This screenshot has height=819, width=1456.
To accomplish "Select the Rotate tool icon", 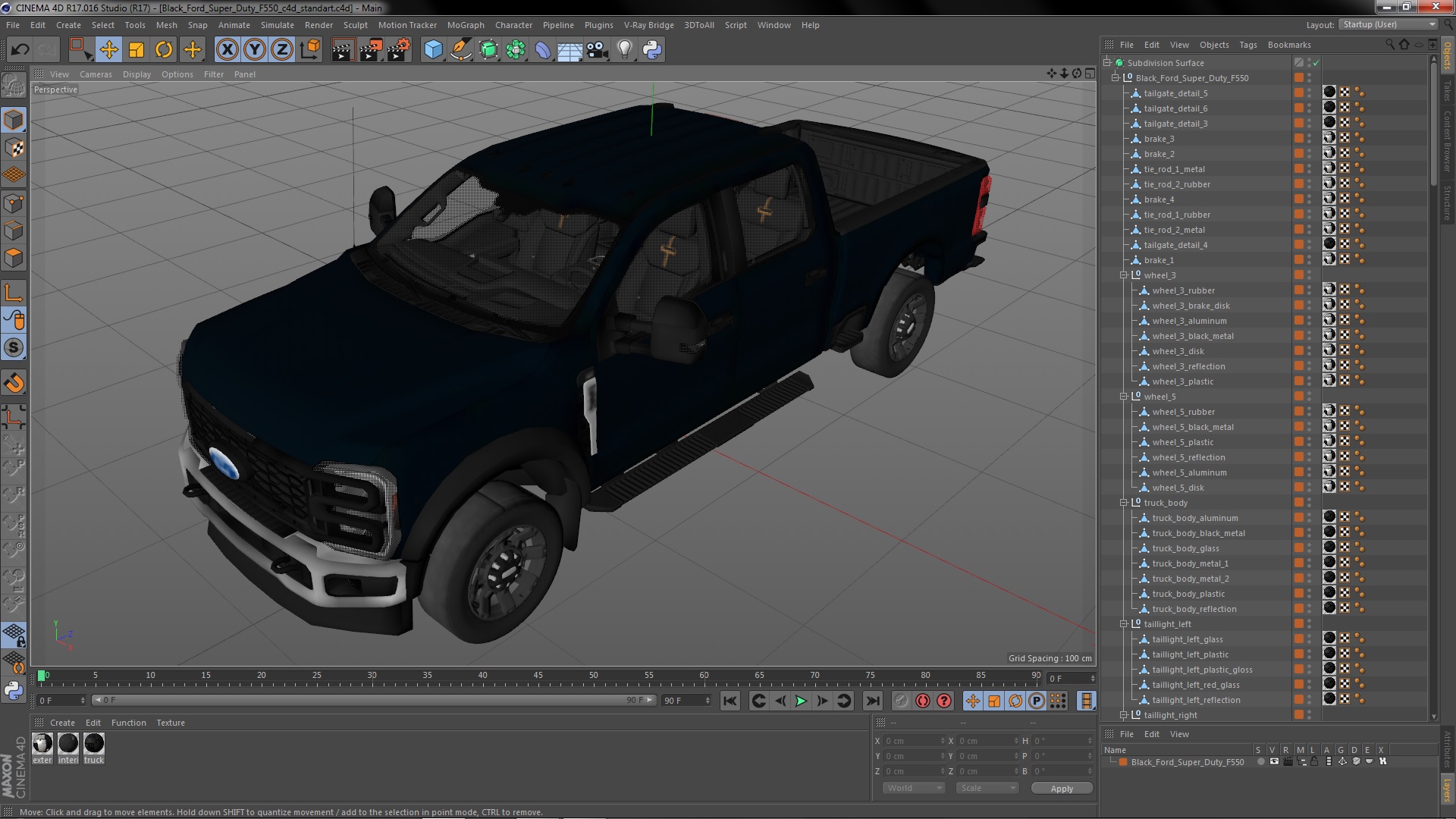I will pos(164,50).
